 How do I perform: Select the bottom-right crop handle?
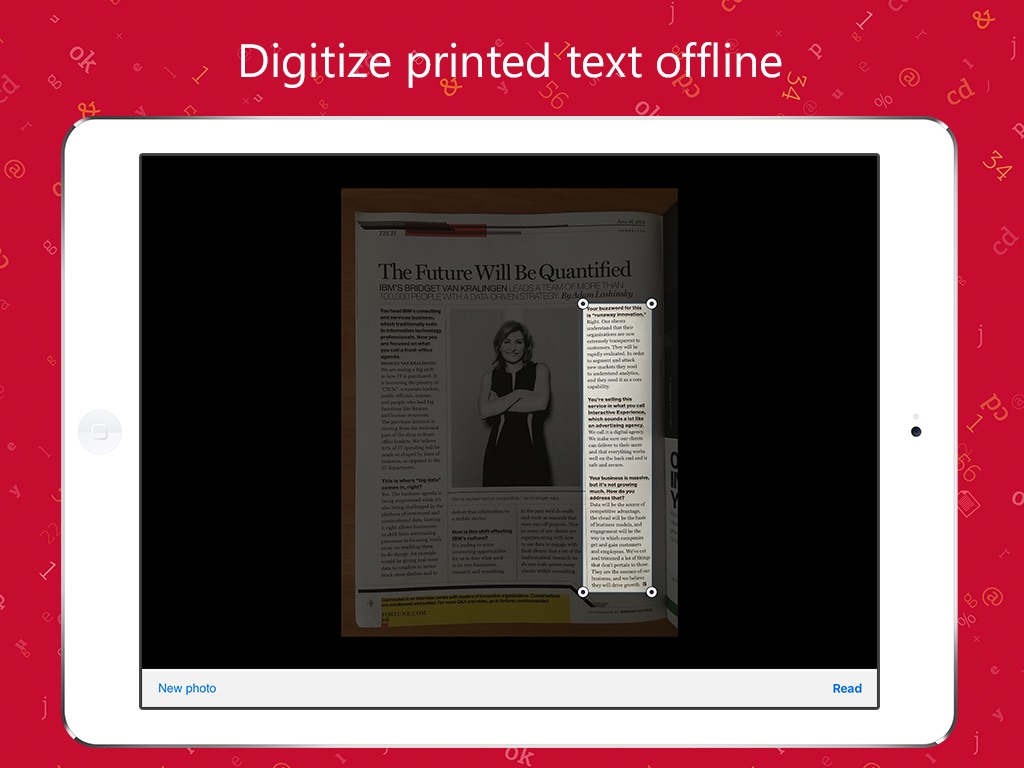coord(651,592)
